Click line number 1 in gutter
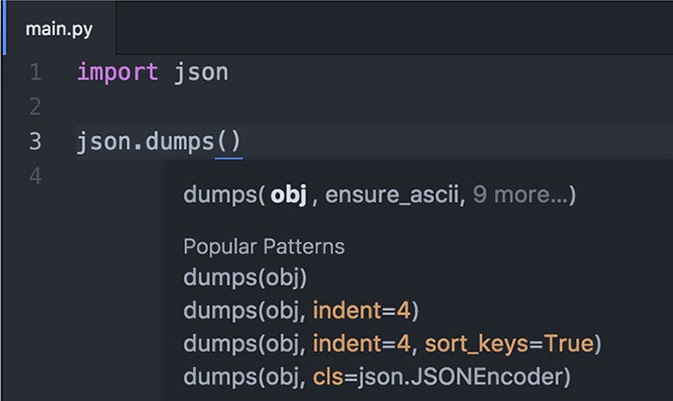Image resolution: width=673 pixels, height=401 pixels. click(x=36, y=72)
